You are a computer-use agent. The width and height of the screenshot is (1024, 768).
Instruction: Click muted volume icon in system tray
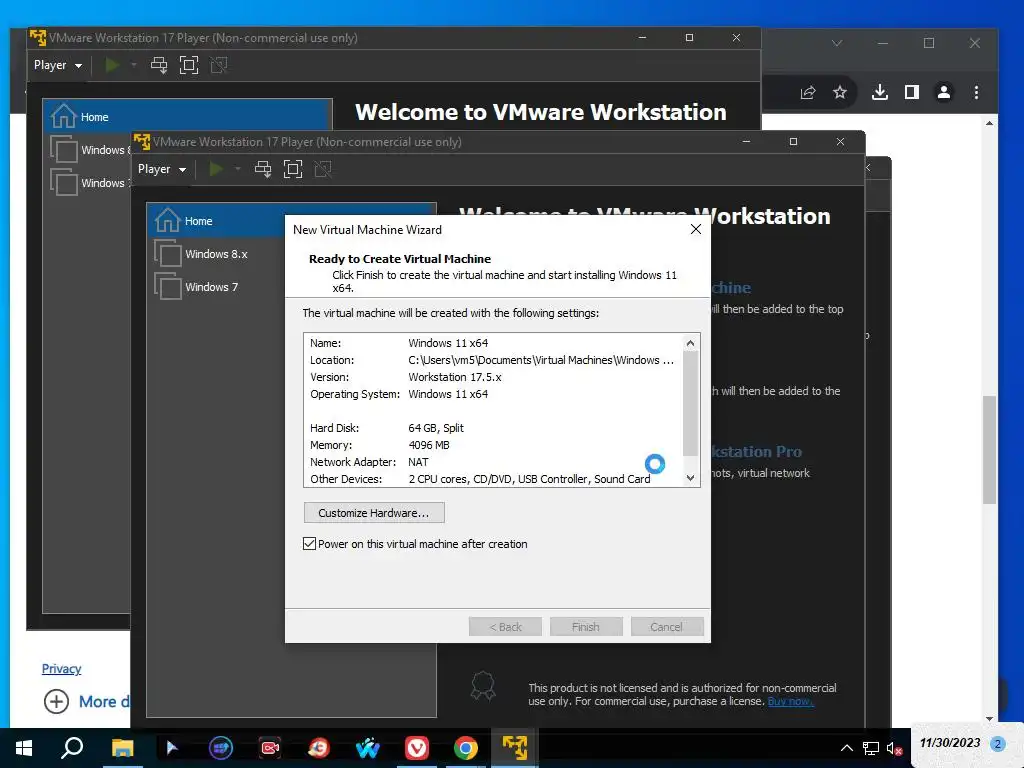(894, 748)
